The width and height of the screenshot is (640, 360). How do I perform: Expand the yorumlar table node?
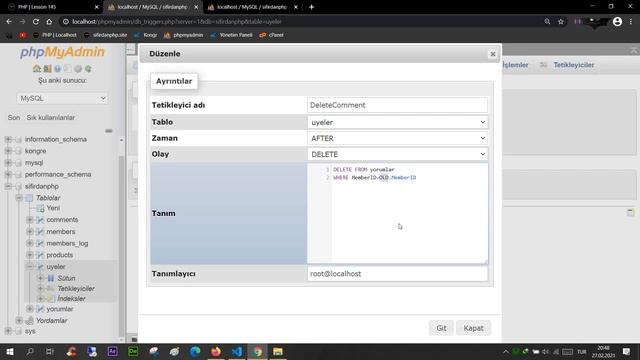click(x=30, y=309)
